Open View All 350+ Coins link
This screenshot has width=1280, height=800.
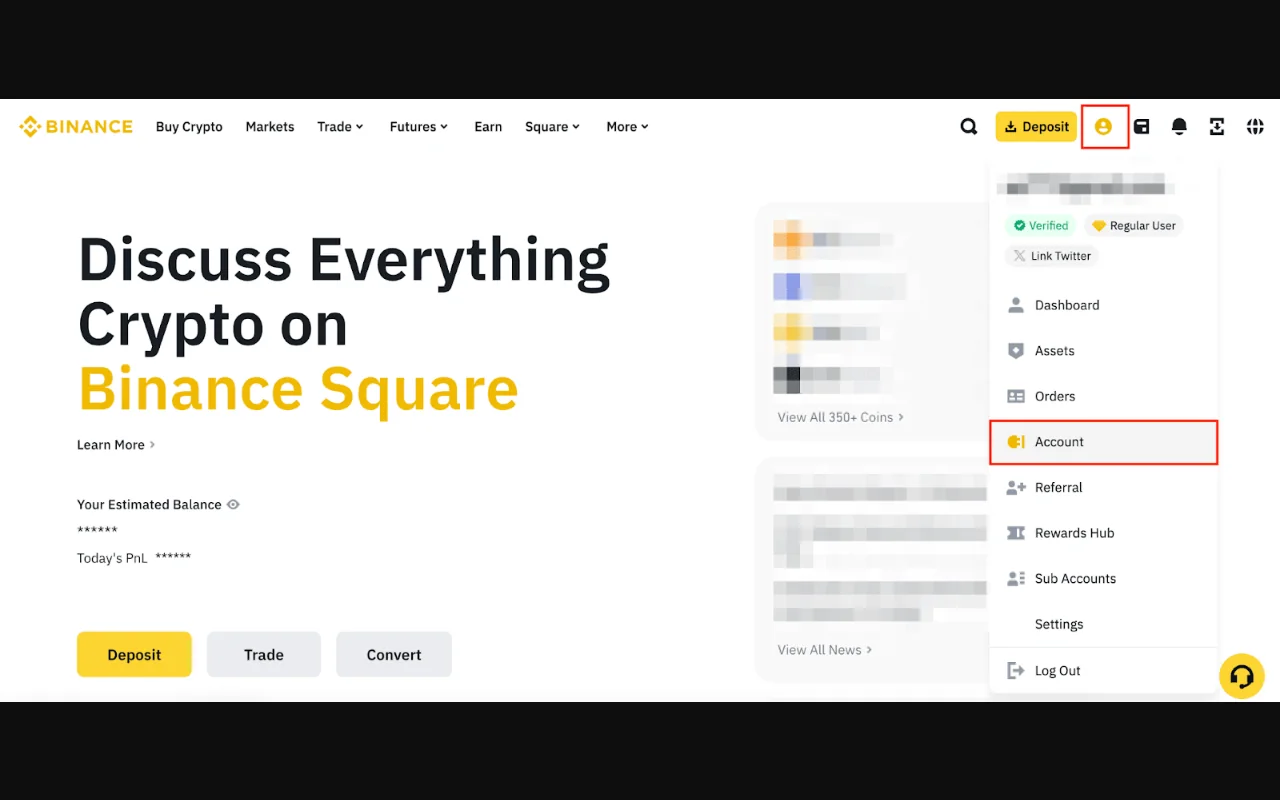[841, 417]
